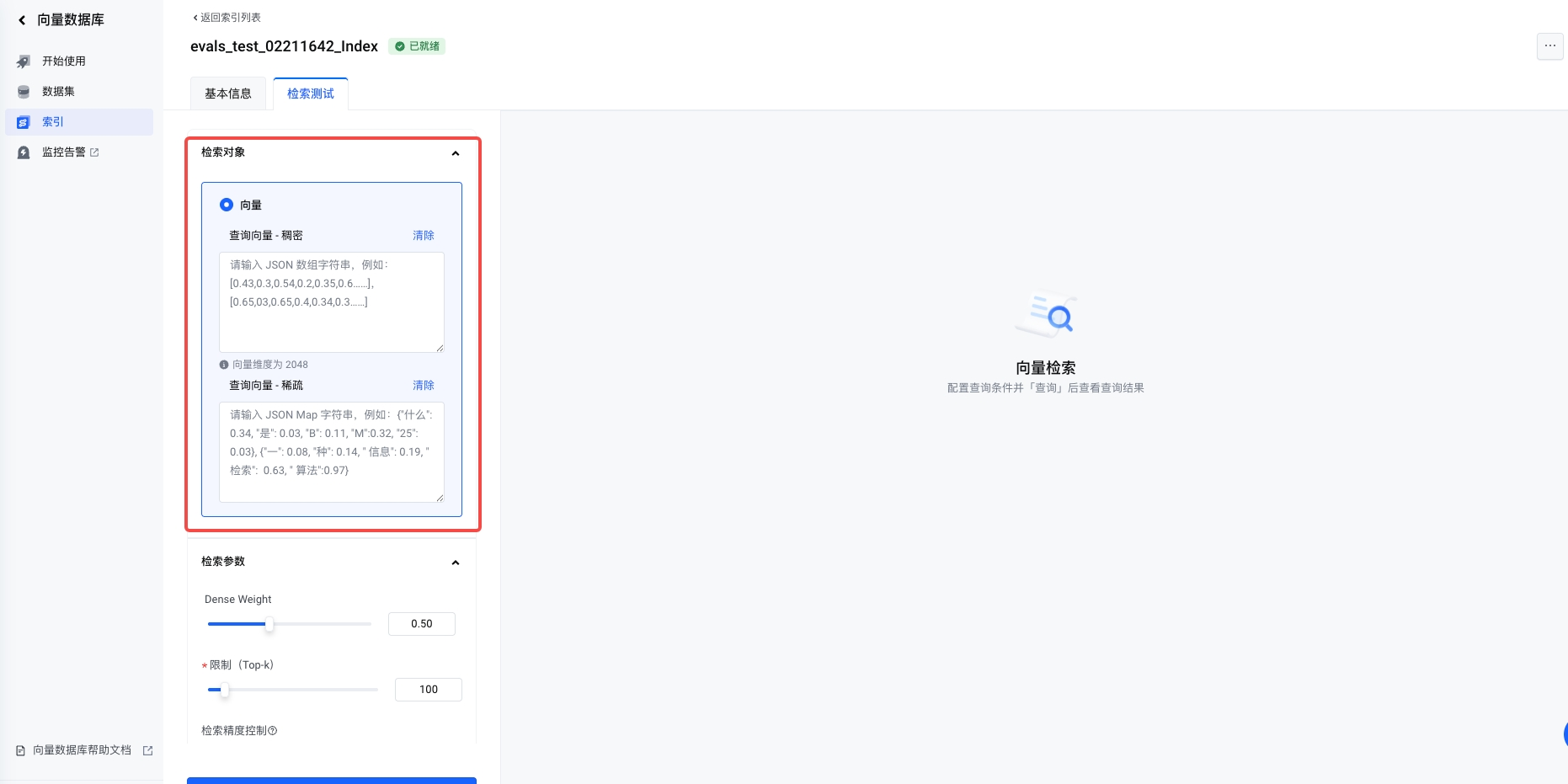Switch to the 基本信息 tab

(x=228, y=93)
